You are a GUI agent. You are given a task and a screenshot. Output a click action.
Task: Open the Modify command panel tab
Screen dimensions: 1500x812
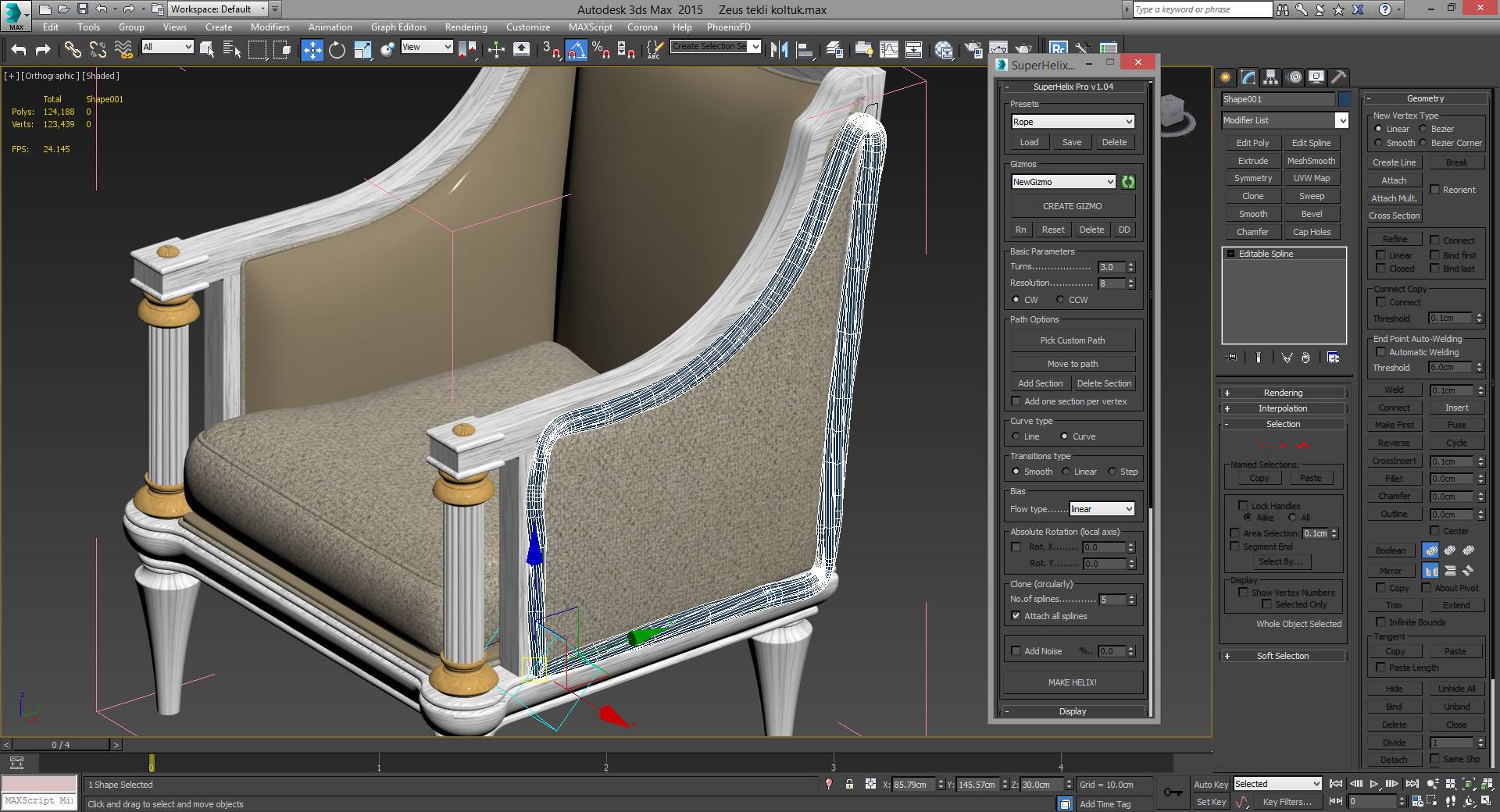(x=1248, y=77)
